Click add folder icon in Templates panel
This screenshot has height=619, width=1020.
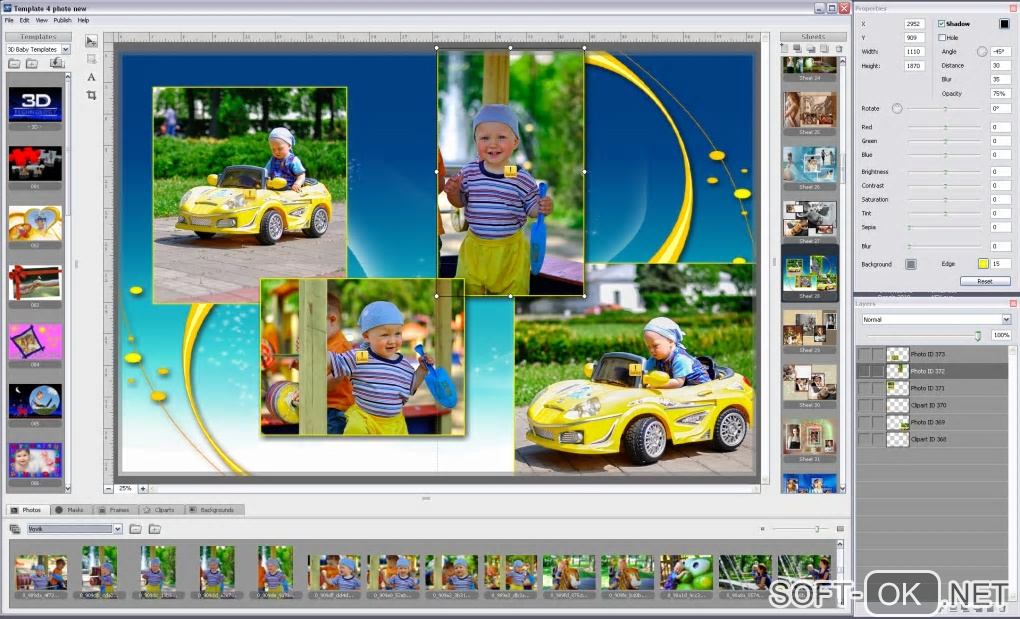[32, 63]
